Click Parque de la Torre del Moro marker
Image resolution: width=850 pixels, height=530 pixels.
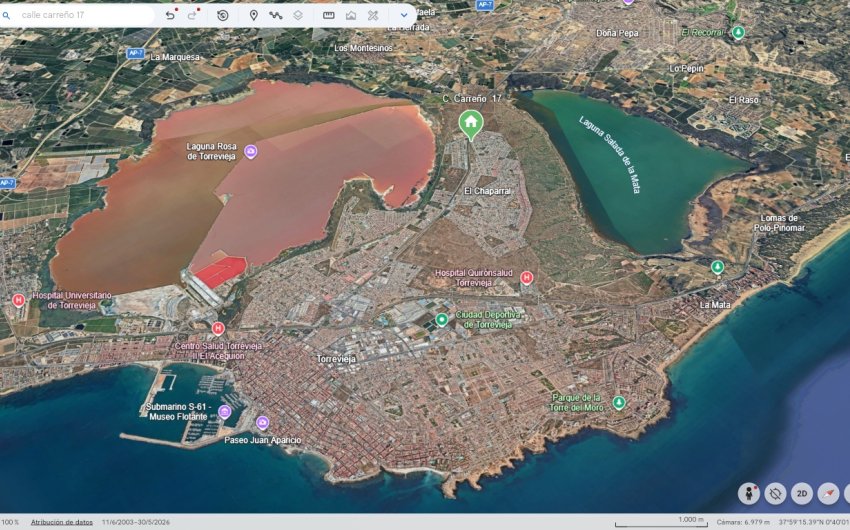pos(619,403)
